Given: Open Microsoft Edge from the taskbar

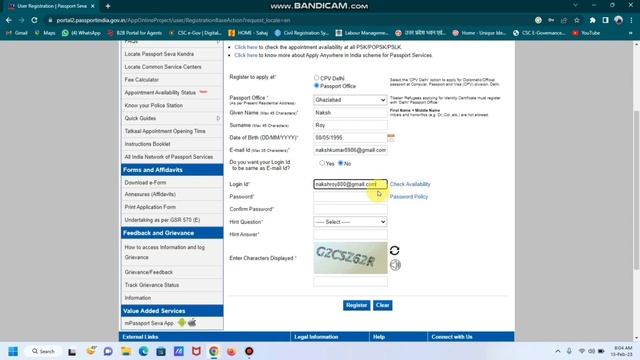Looking at the screenshot, I should pos(143,351).
